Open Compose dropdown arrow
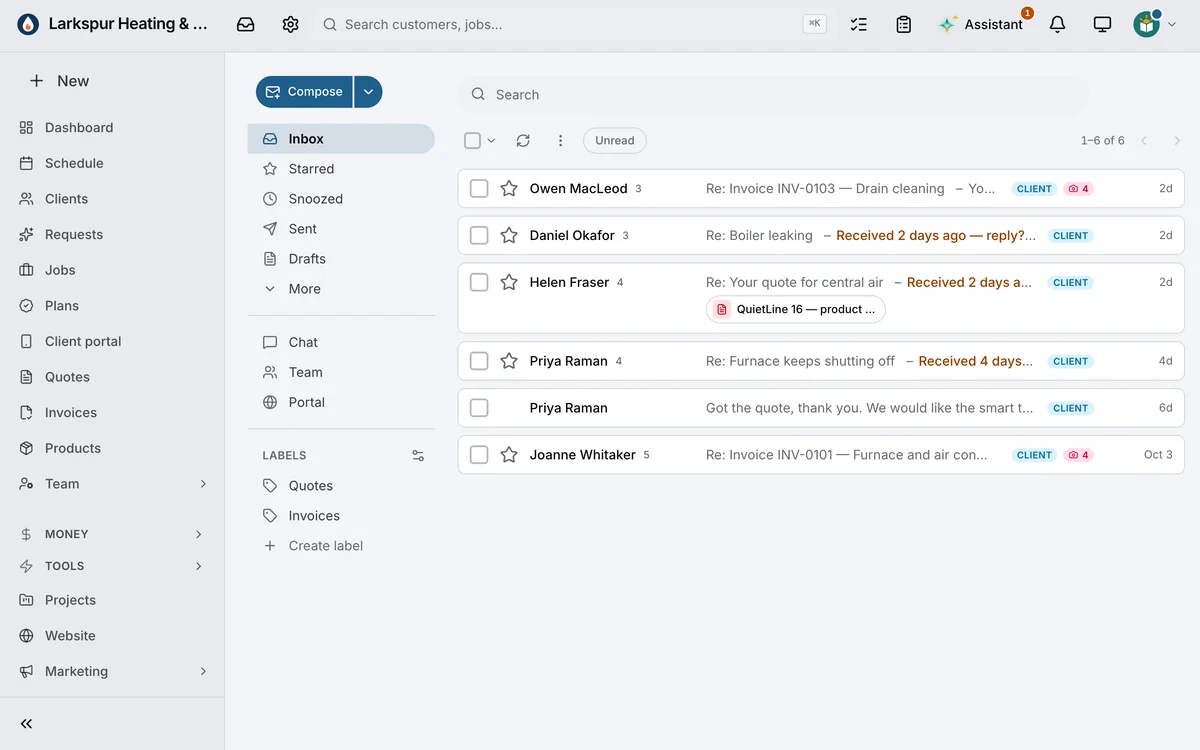 (x=368, y=92)
